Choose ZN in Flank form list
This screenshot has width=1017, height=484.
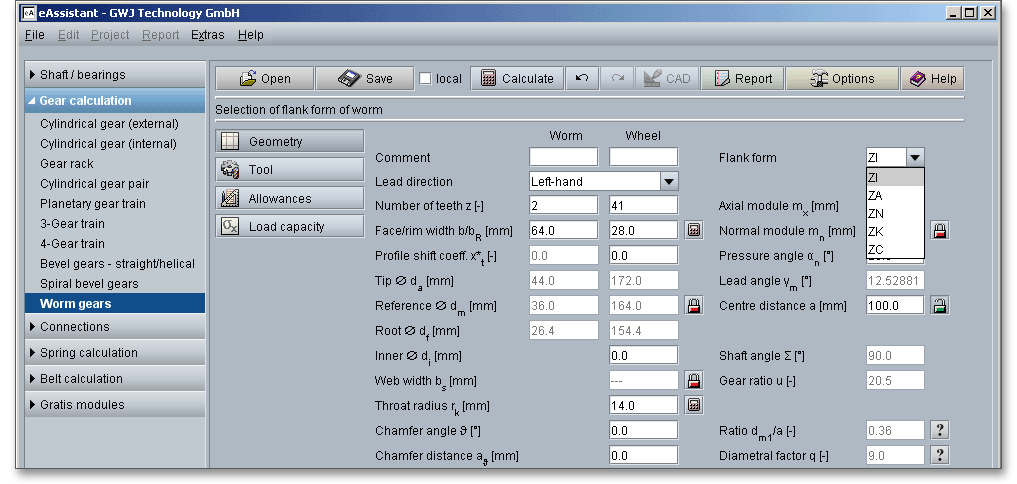[876, 213]
